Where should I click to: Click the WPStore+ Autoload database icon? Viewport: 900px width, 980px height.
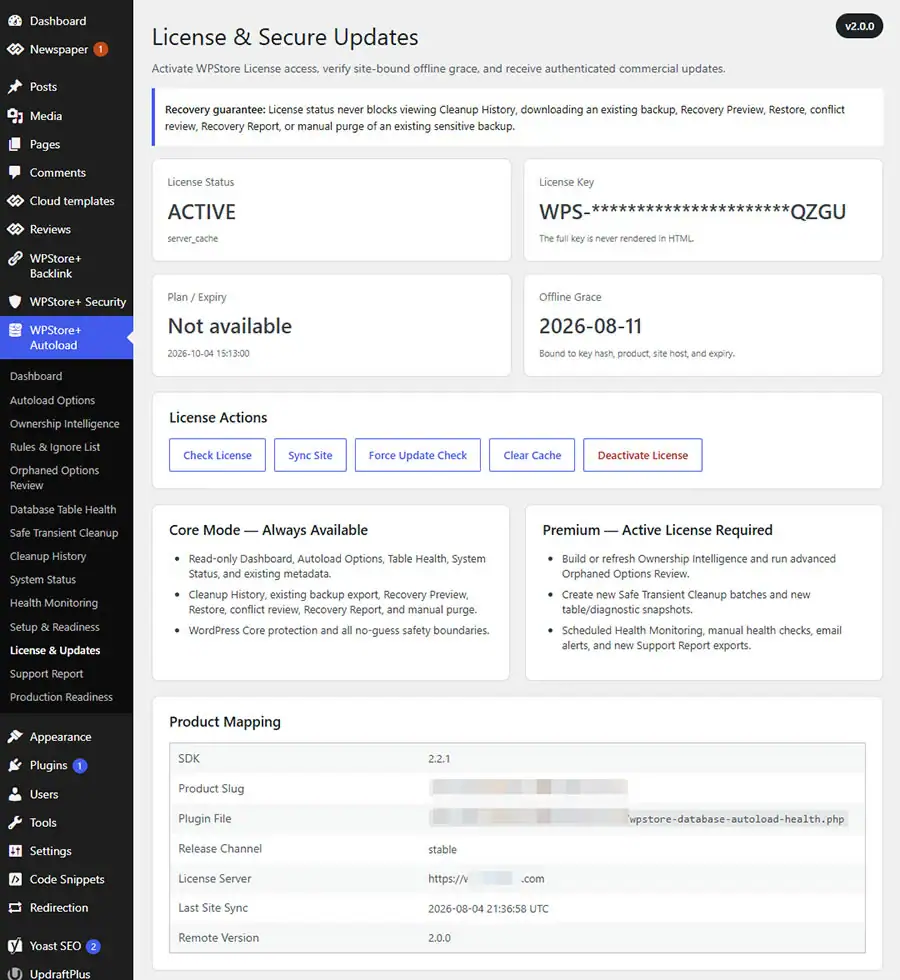pos(15,331)
